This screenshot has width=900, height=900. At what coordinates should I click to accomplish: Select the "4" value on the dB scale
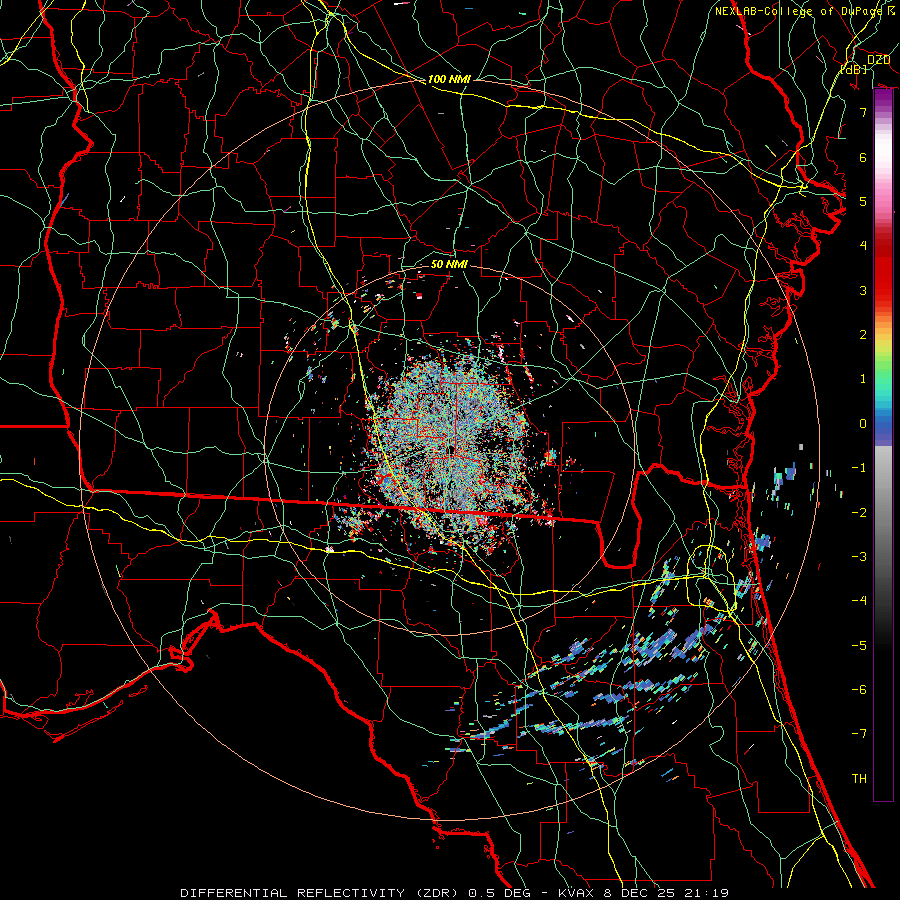click(863, 246)
